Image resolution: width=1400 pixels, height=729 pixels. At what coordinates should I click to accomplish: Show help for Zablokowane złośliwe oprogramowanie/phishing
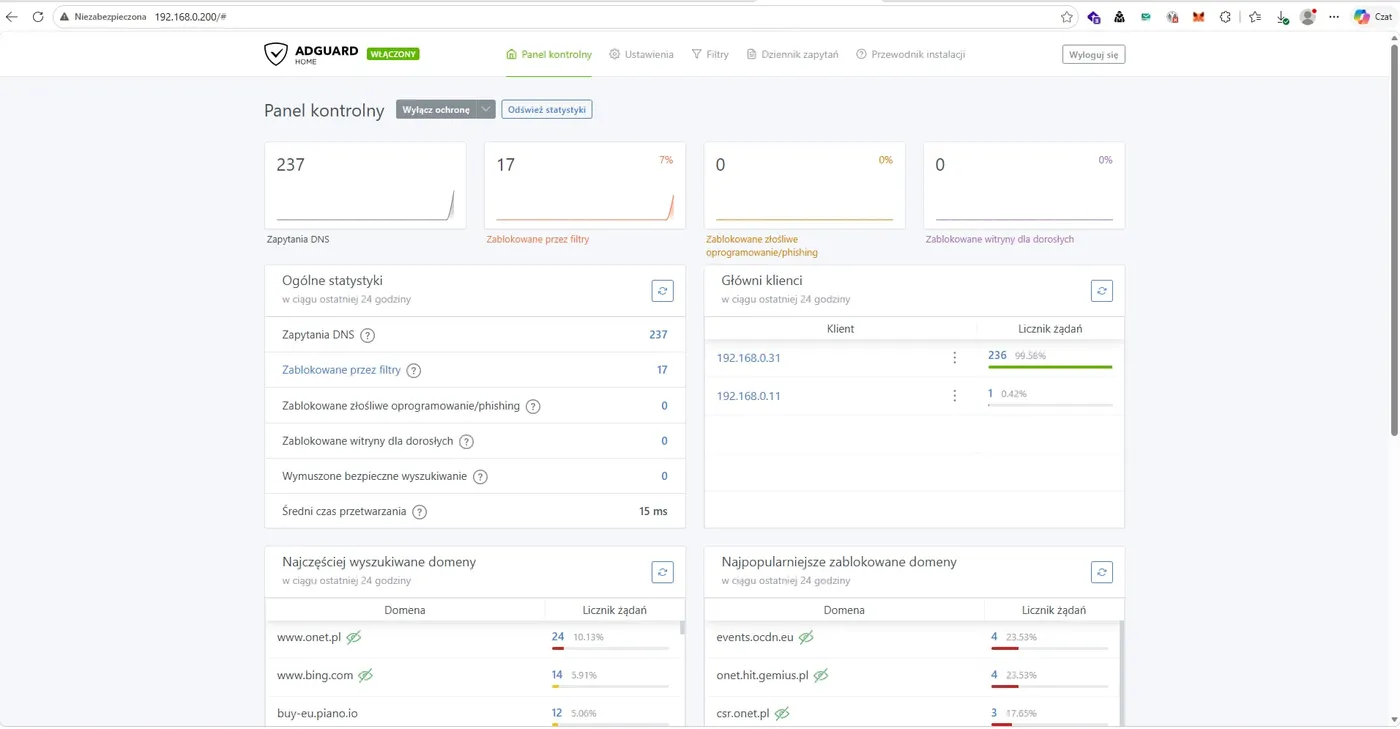point(533,406)
